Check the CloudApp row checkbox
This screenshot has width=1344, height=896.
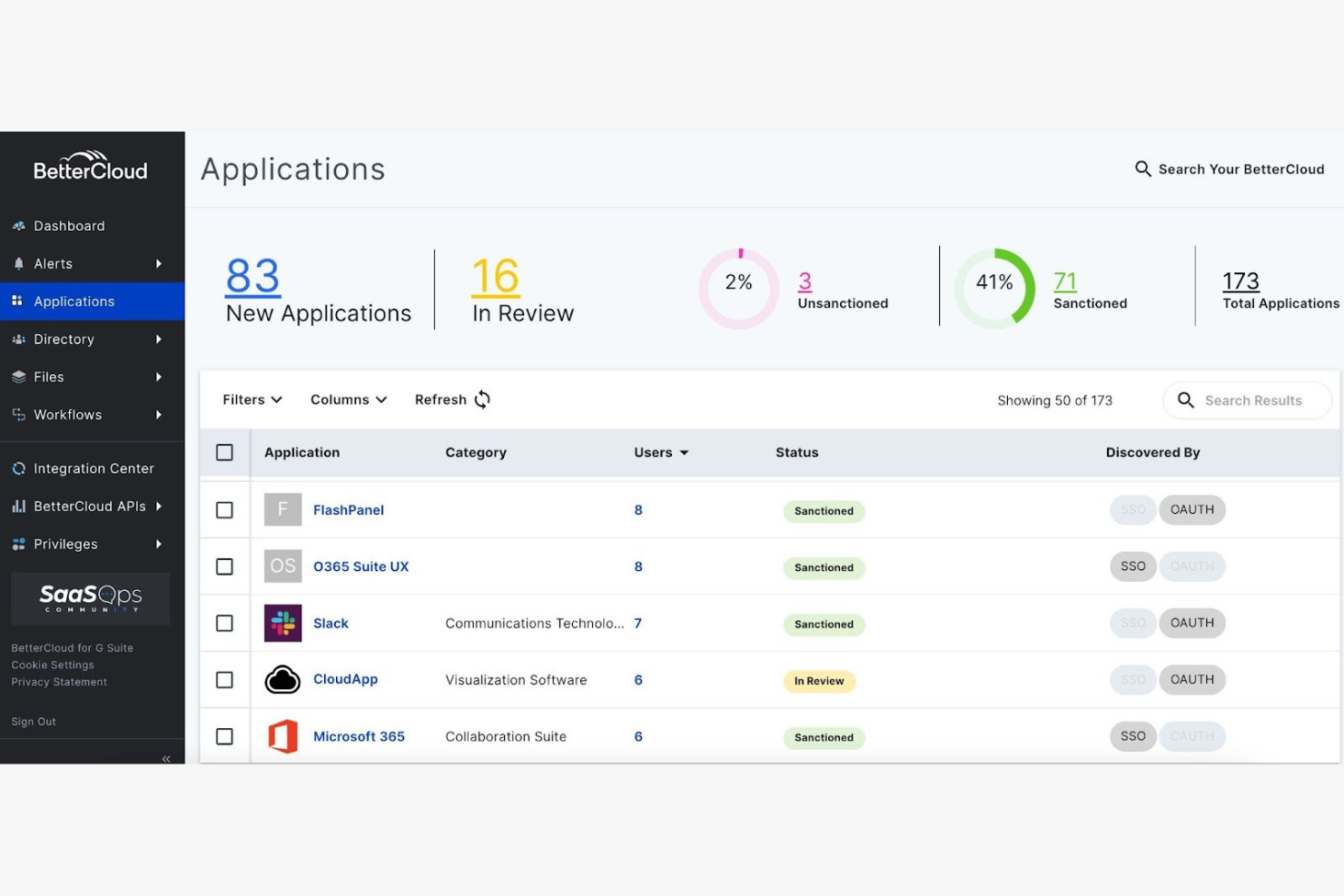224,680
